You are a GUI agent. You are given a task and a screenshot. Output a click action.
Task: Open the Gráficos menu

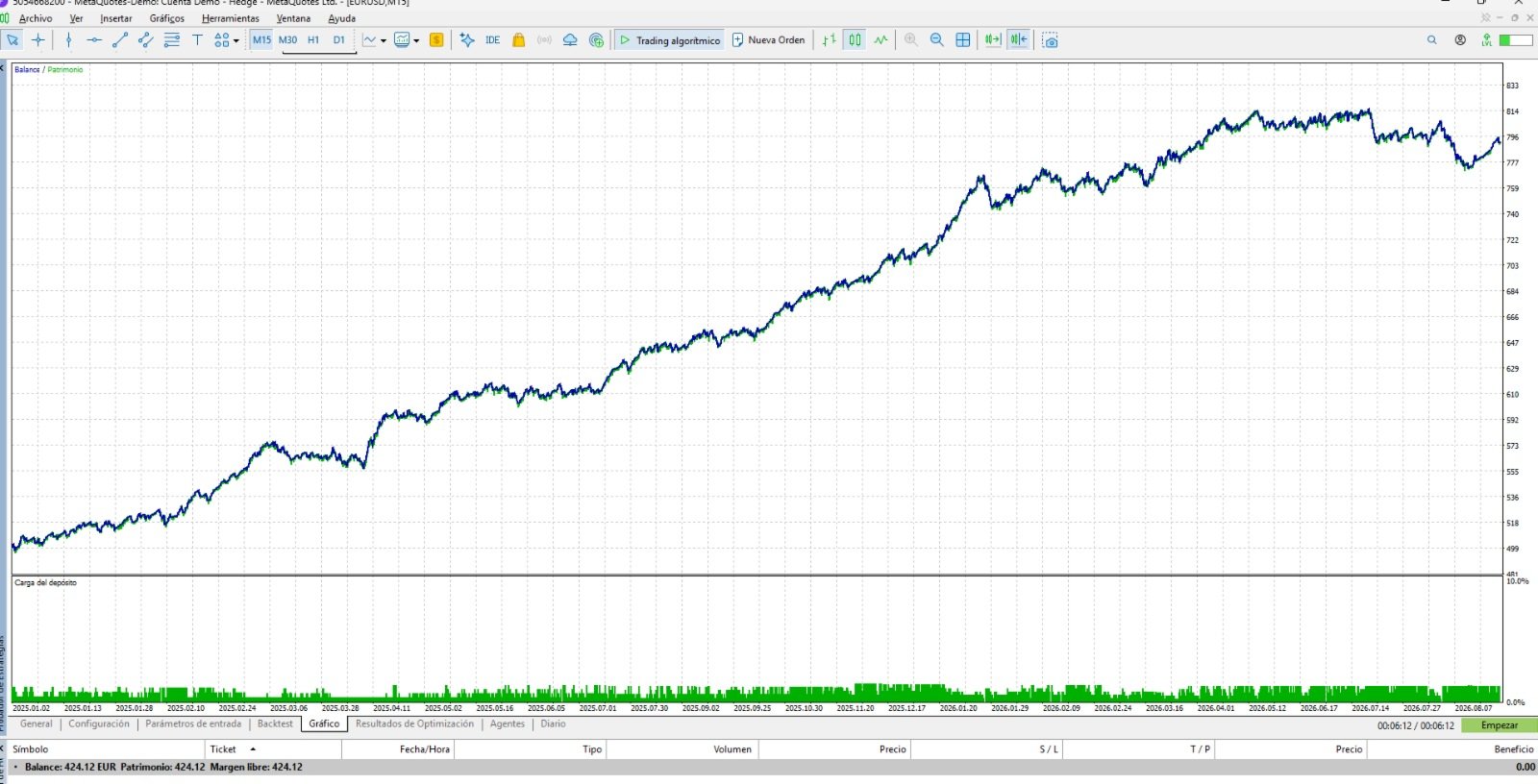coord(167,18)
